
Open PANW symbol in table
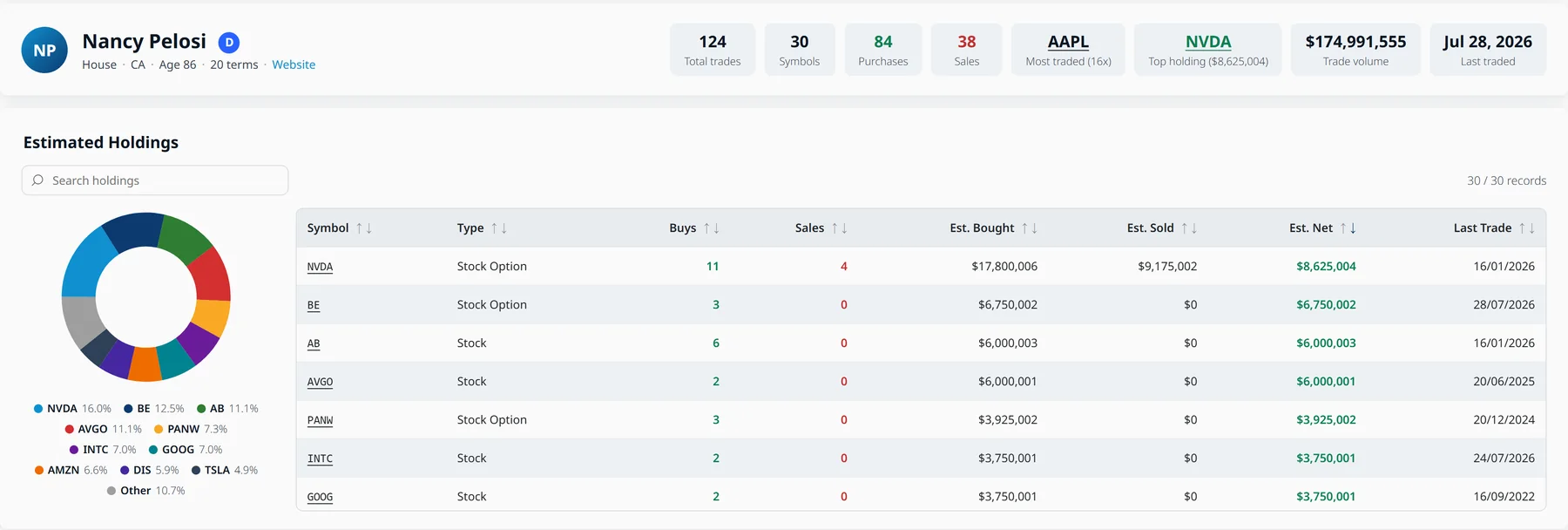click(320, 420)
